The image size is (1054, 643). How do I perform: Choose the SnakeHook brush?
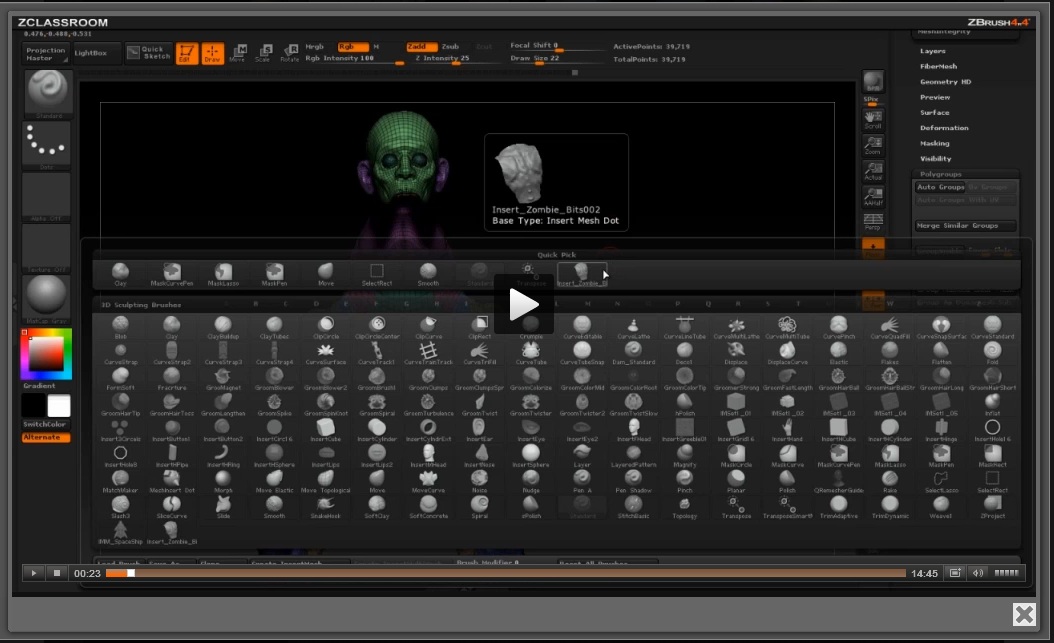[x=325, y=507]
